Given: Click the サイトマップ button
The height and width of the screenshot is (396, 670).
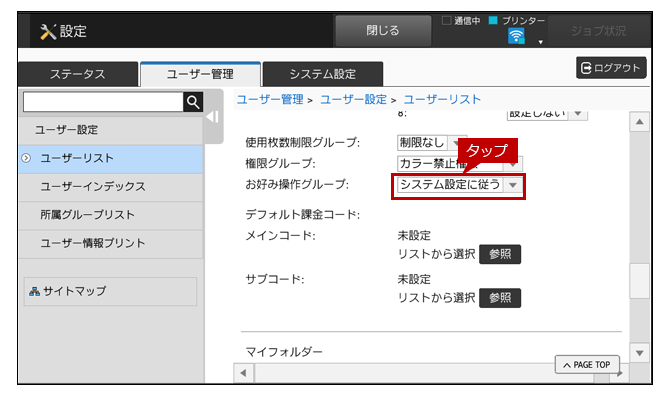Looking at the screenshot, I should (x=110, y=291).
